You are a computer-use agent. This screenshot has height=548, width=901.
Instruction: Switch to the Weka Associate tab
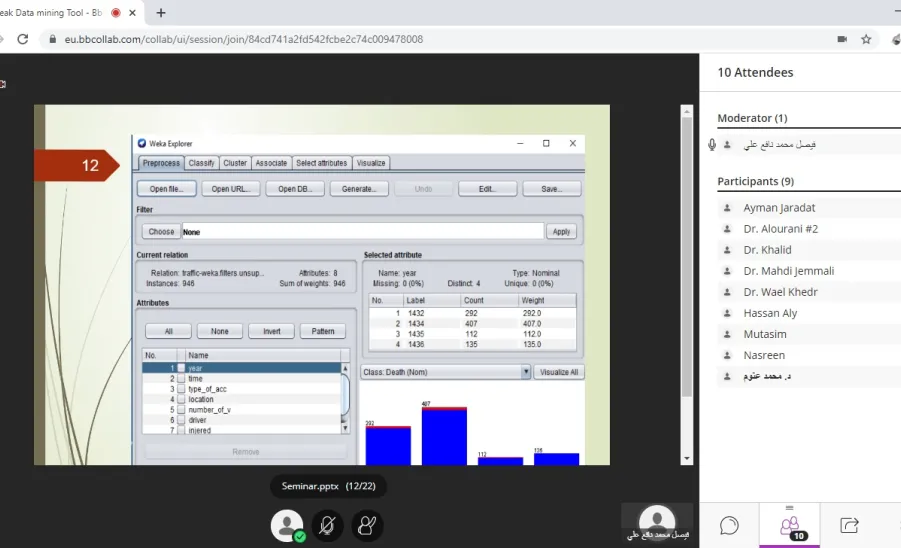(271, 163)
